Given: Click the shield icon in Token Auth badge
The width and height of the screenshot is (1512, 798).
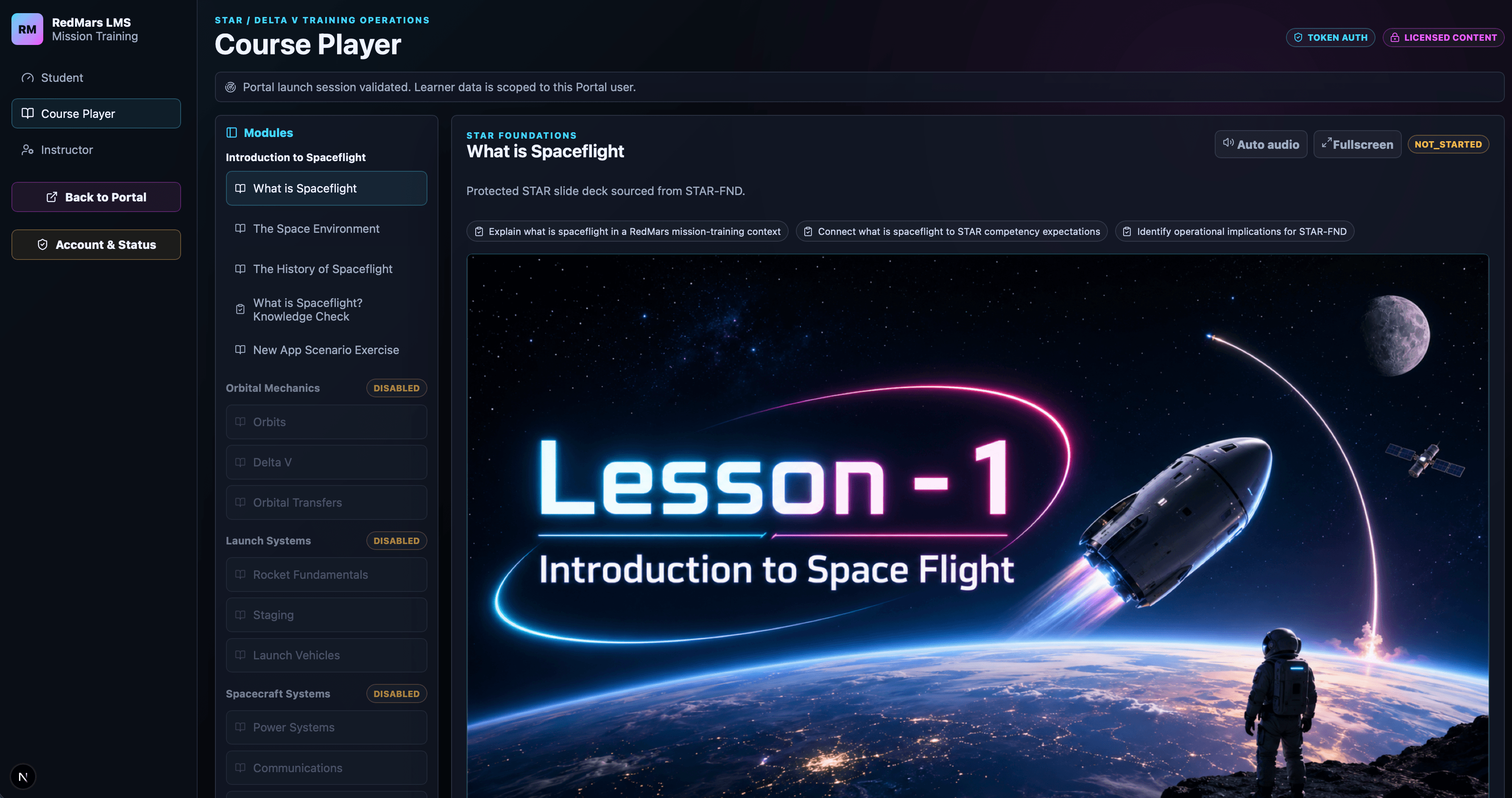Looking at the screenshot, I should coord(1298,38).
